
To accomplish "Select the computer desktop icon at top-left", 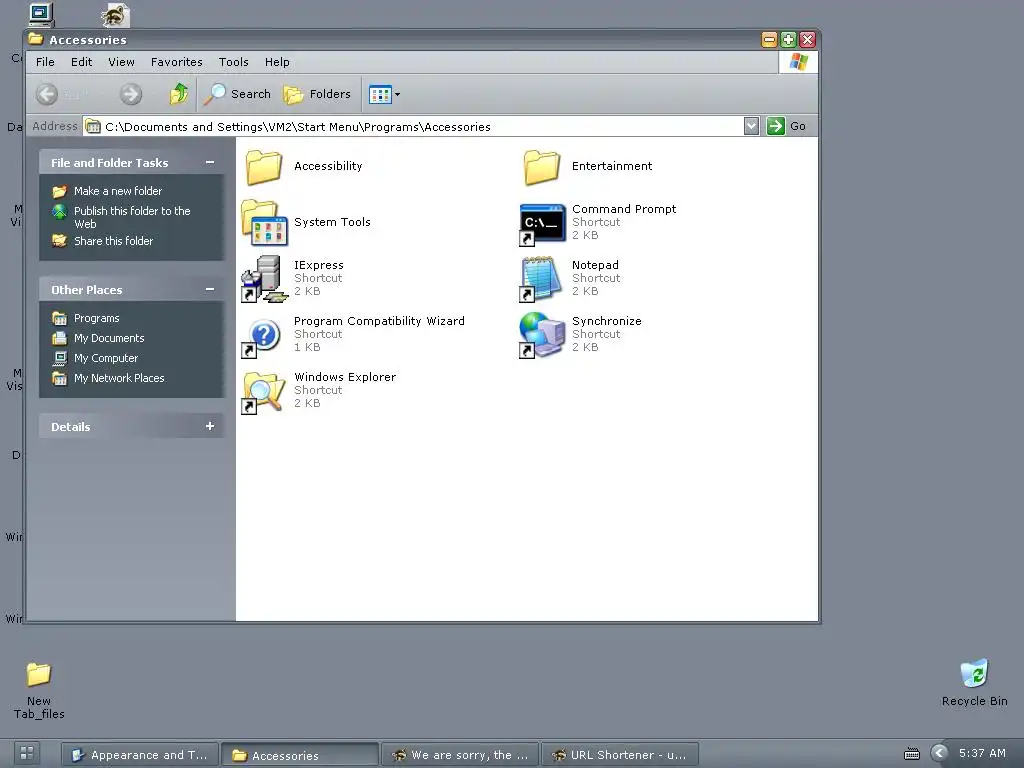I will tap(41, 14).
